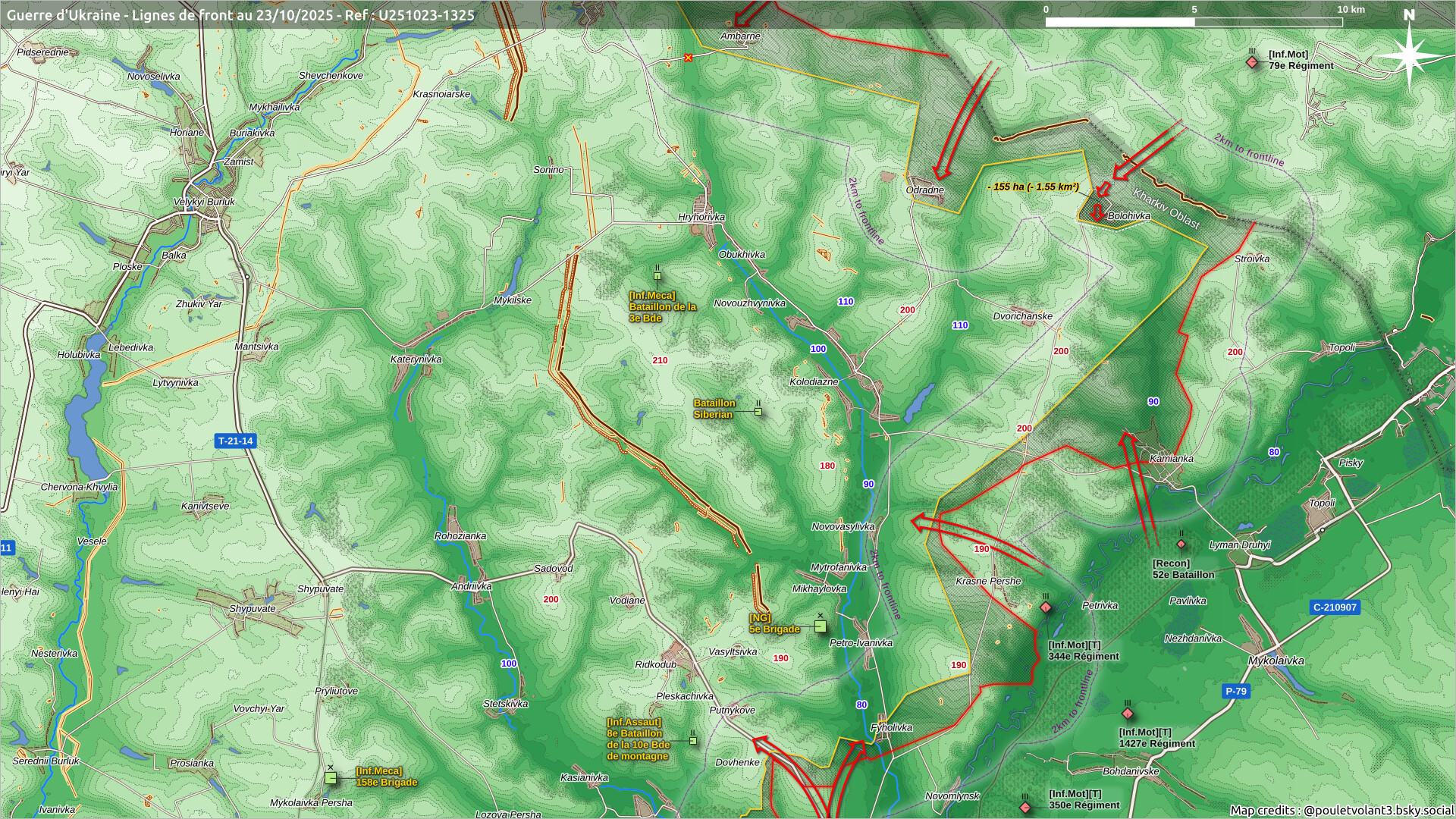Screen dimensions: 1456x819
Task: Click the orange X marker near Ambarne
Action: [x=688, y=58]
